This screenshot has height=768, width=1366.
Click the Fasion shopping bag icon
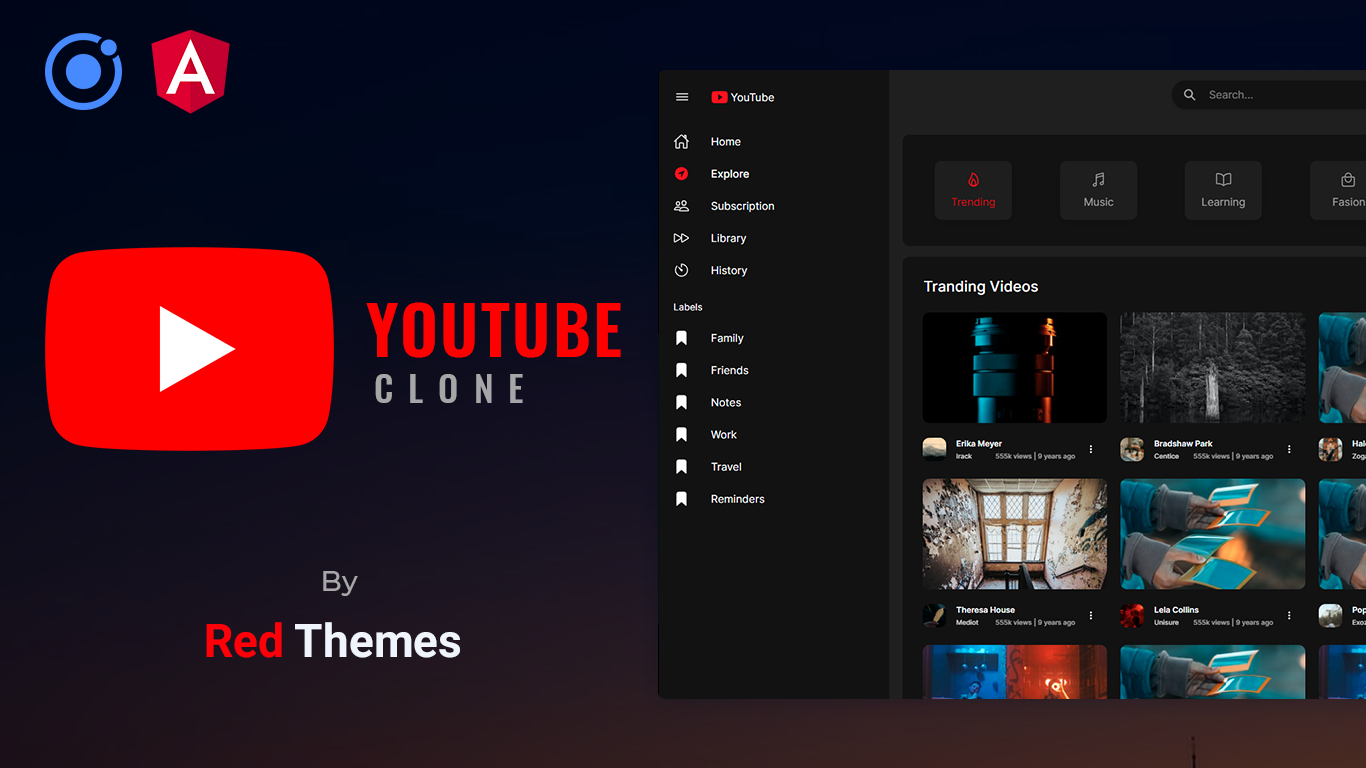point(1348,180)
